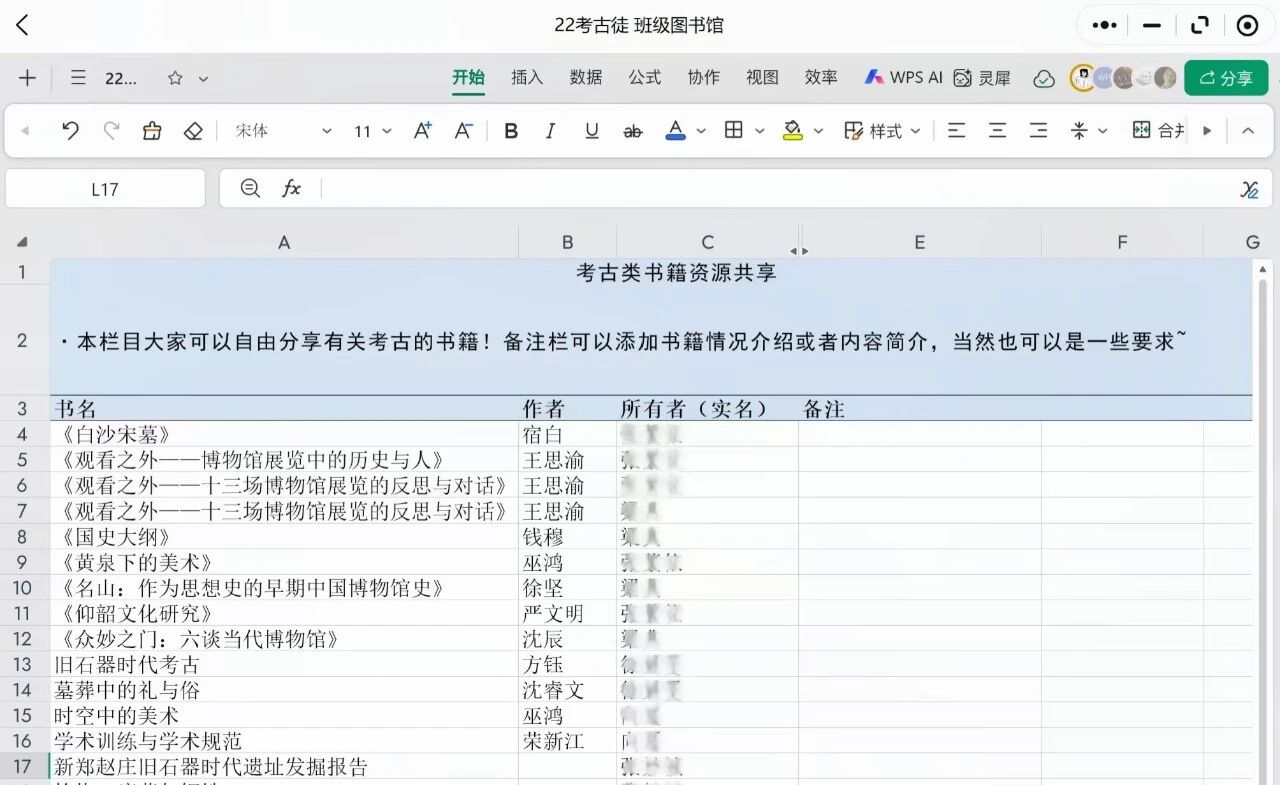Image resolution: width=1280 pixels, height=785 pixels.
Task: Undo the last action
Action: point(70,131)
